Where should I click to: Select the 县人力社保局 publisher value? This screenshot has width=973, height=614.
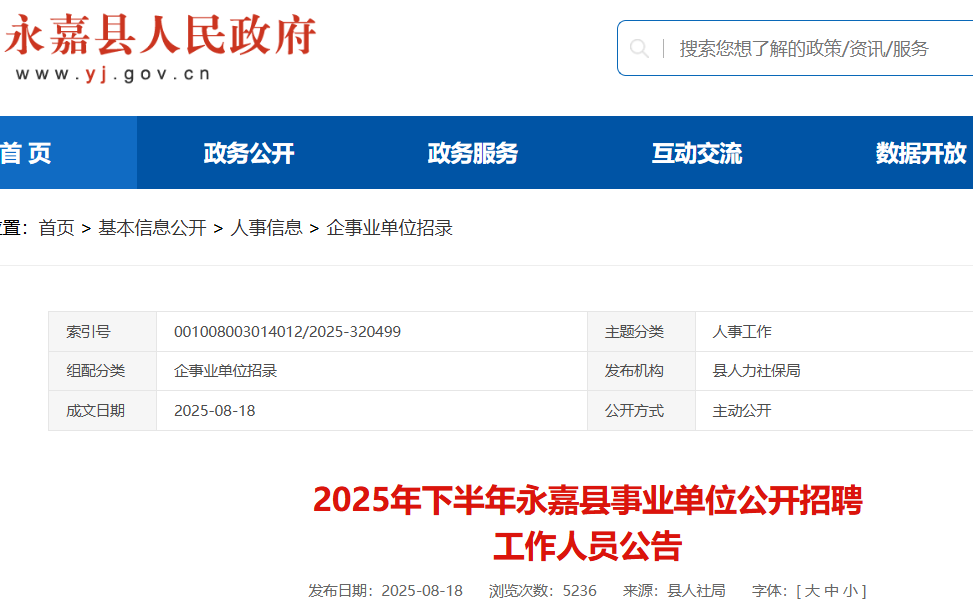(756, 371)
